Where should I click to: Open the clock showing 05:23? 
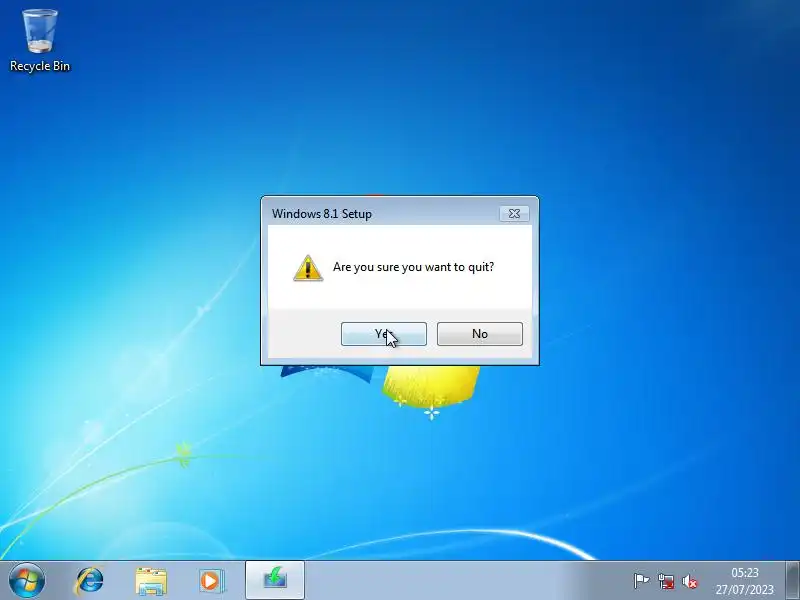(x=745, y=581)
